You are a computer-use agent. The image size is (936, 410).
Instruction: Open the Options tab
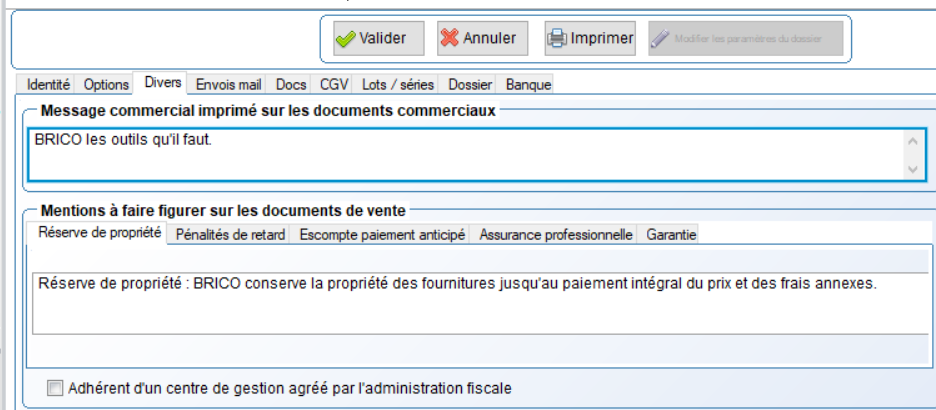point(106,85)
